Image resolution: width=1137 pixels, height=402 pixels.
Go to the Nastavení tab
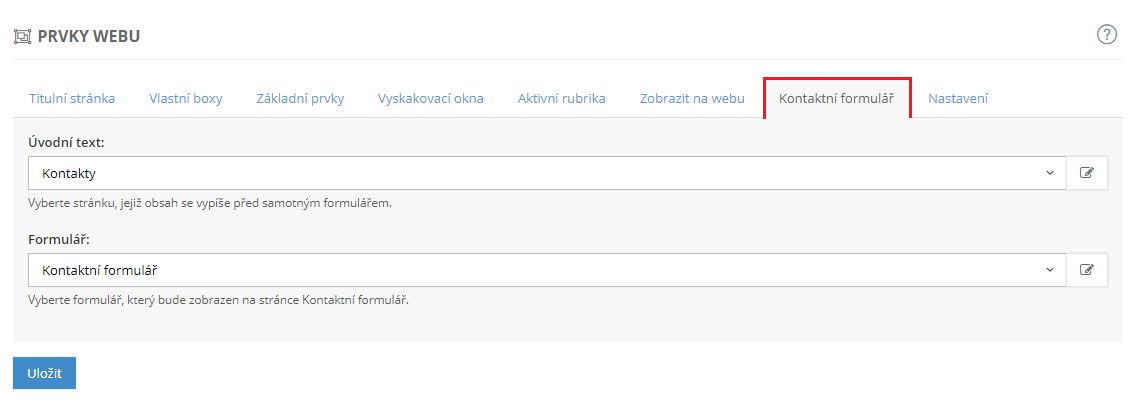958,99
